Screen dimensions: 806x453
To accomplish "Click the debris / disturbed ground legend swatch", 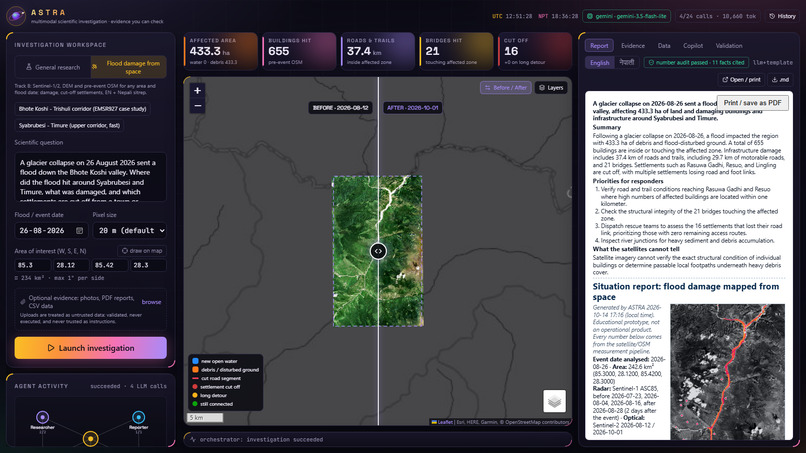I will point(195,370).
